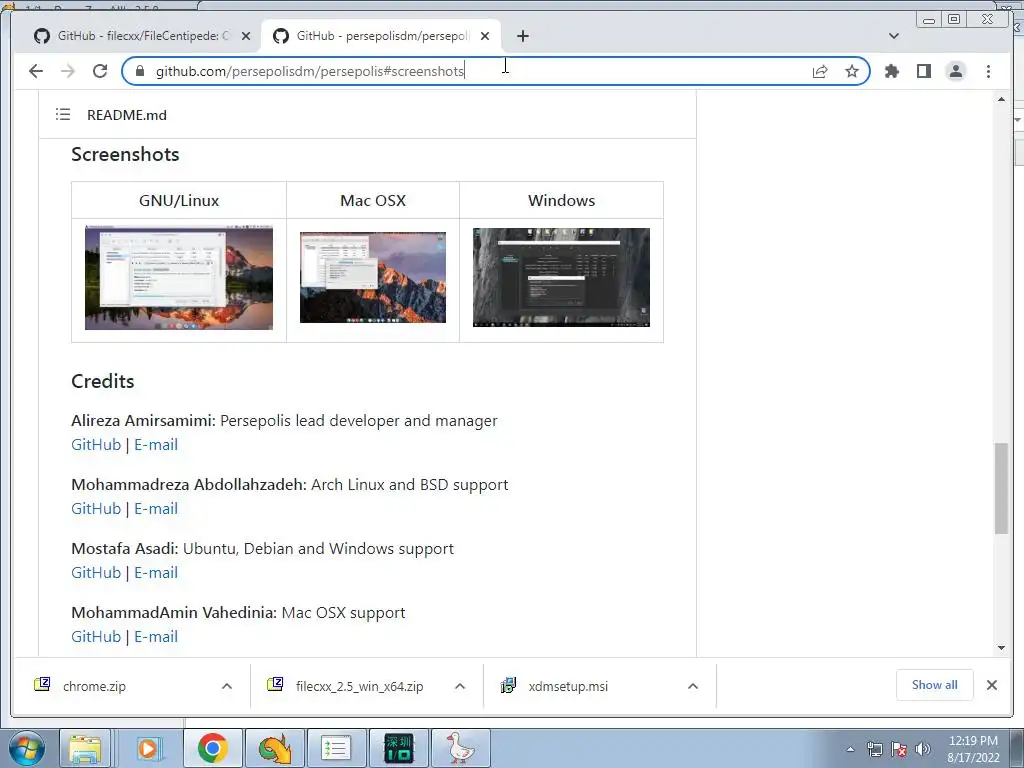Click the Screenshots heading
Image resolution: width=1024 pixels, height=768 pixels.
coord(125,155)
